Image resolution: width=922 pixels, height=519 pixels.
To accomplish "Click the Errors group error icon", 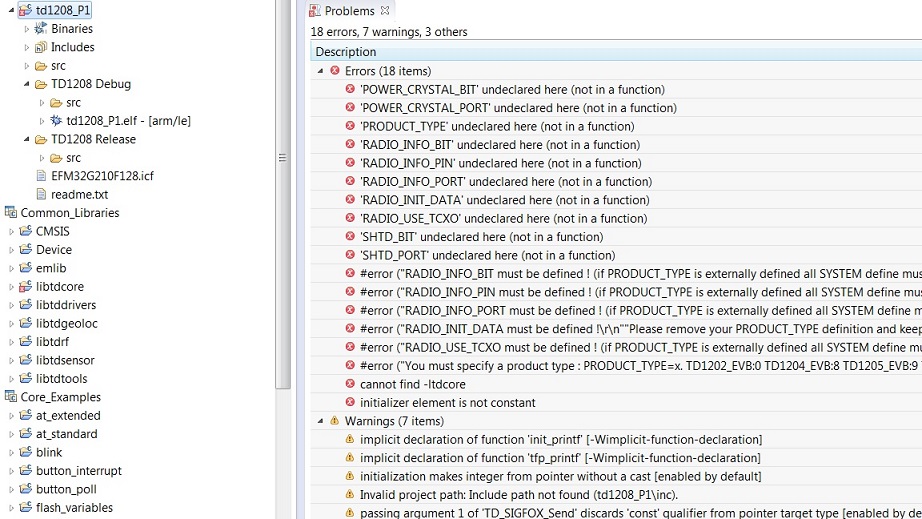I will 335,71.
